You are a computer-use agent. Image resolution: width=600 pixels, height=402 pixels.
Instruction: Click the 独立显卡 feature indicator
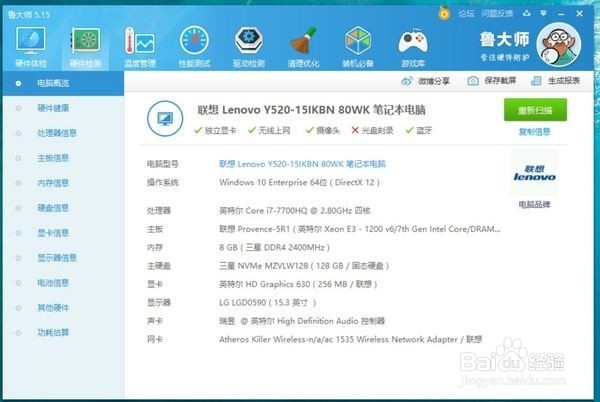(x=215, y=130)
